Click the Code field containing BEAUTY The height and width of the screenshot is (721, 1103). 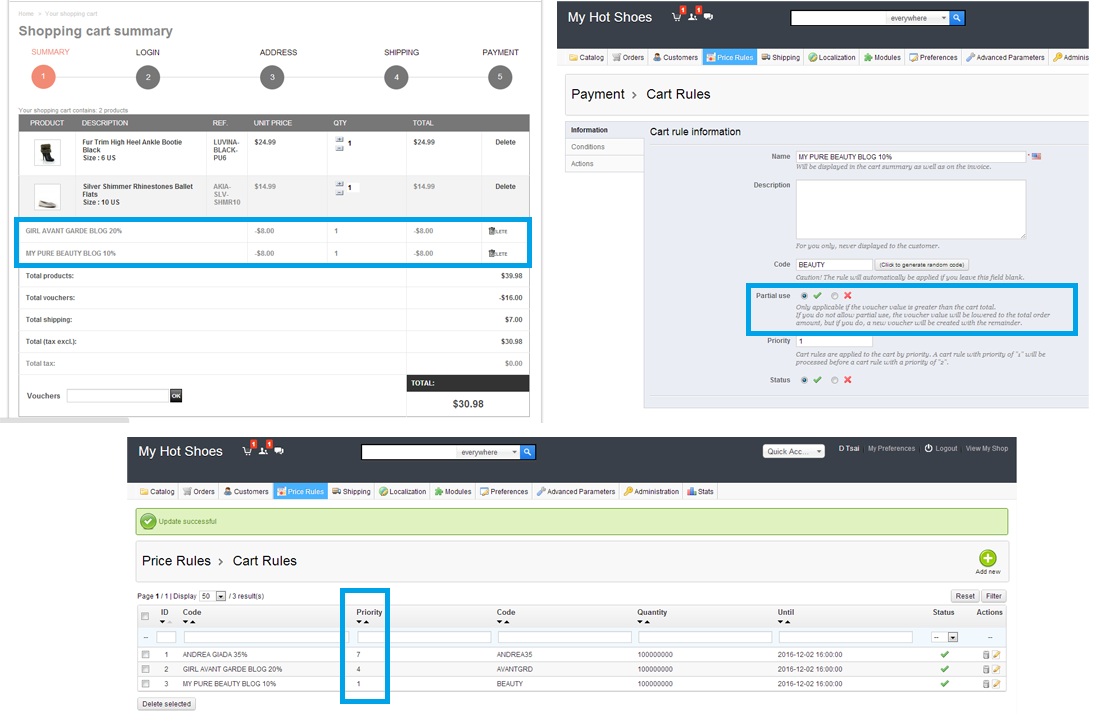(x=834, y=265)
